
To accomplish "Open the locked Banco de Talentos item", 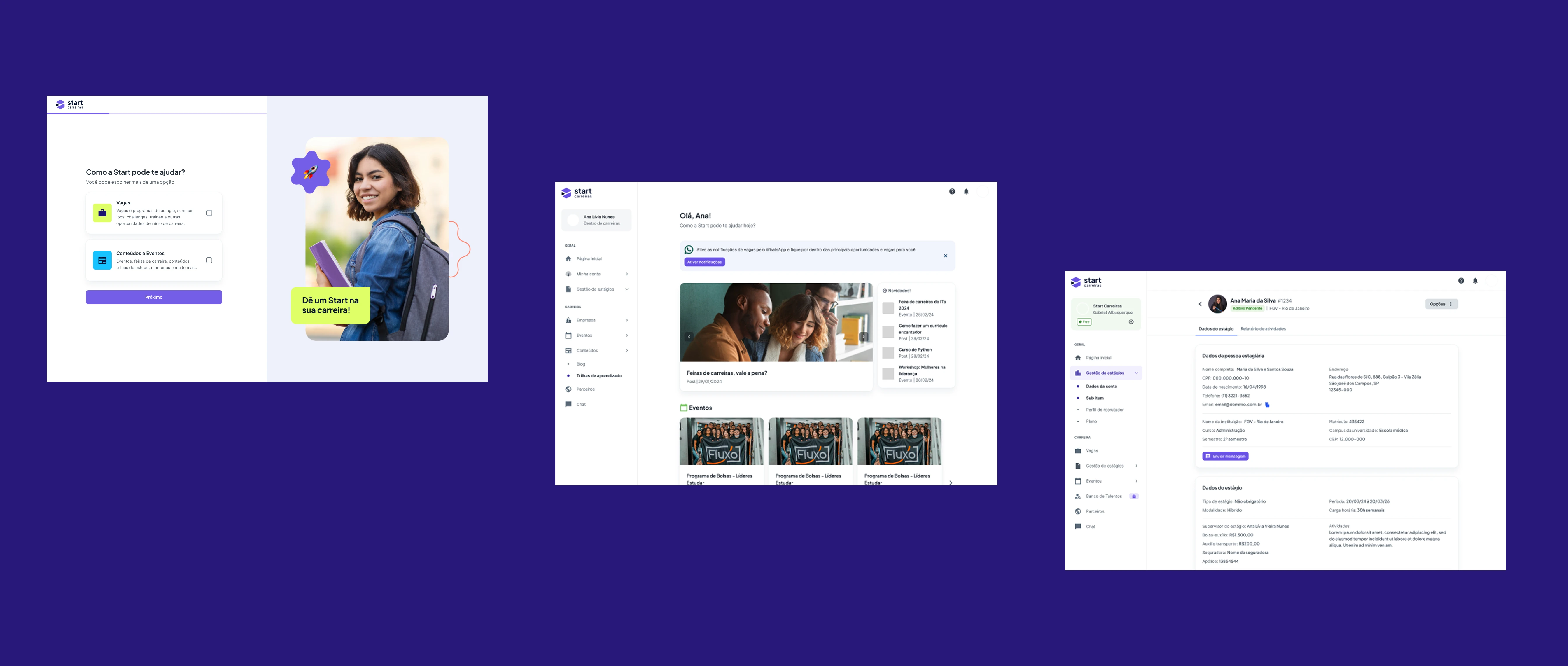I will 1104,496.
